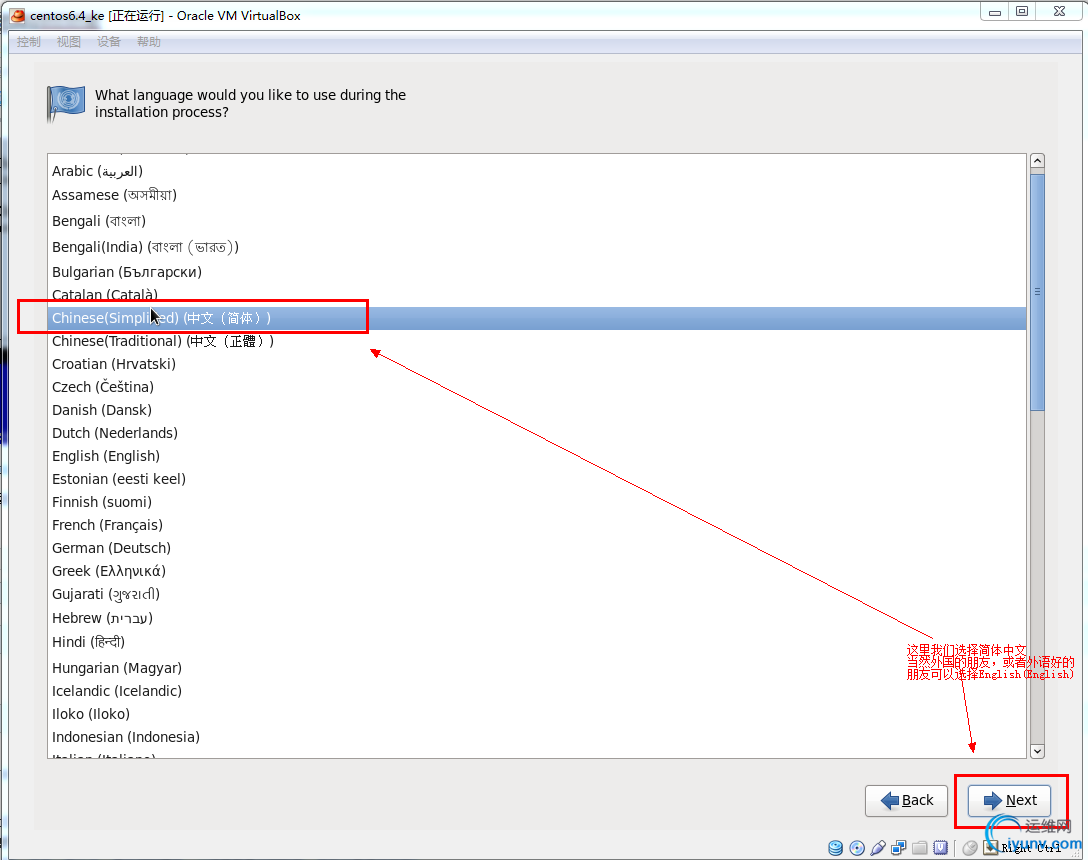Click the Right Ctrl host key label
1088x860 pixels.
click(x=1031, y=848)
